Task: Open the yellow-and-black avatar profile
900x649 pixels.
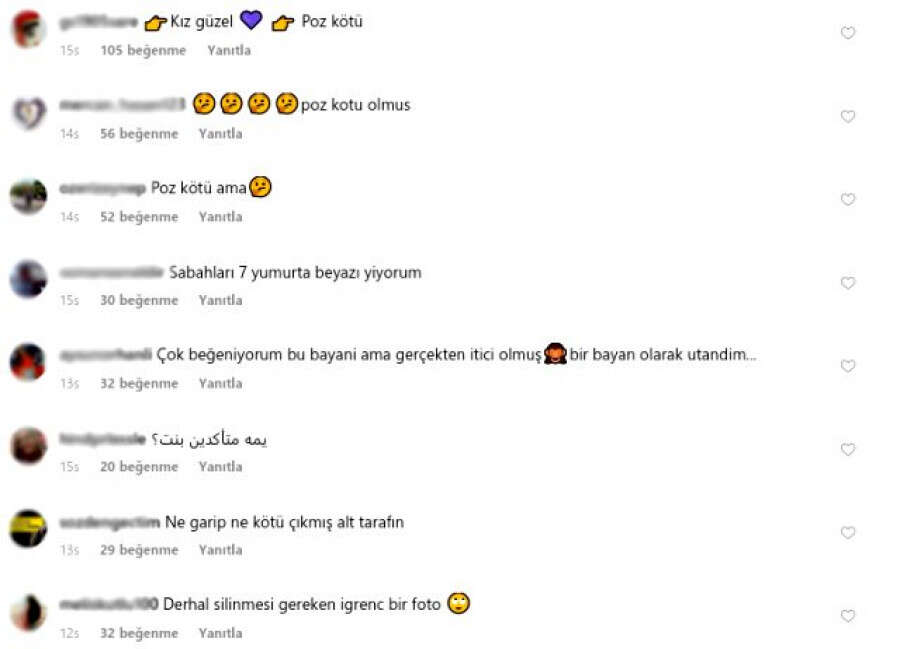Action: point(28,528)
